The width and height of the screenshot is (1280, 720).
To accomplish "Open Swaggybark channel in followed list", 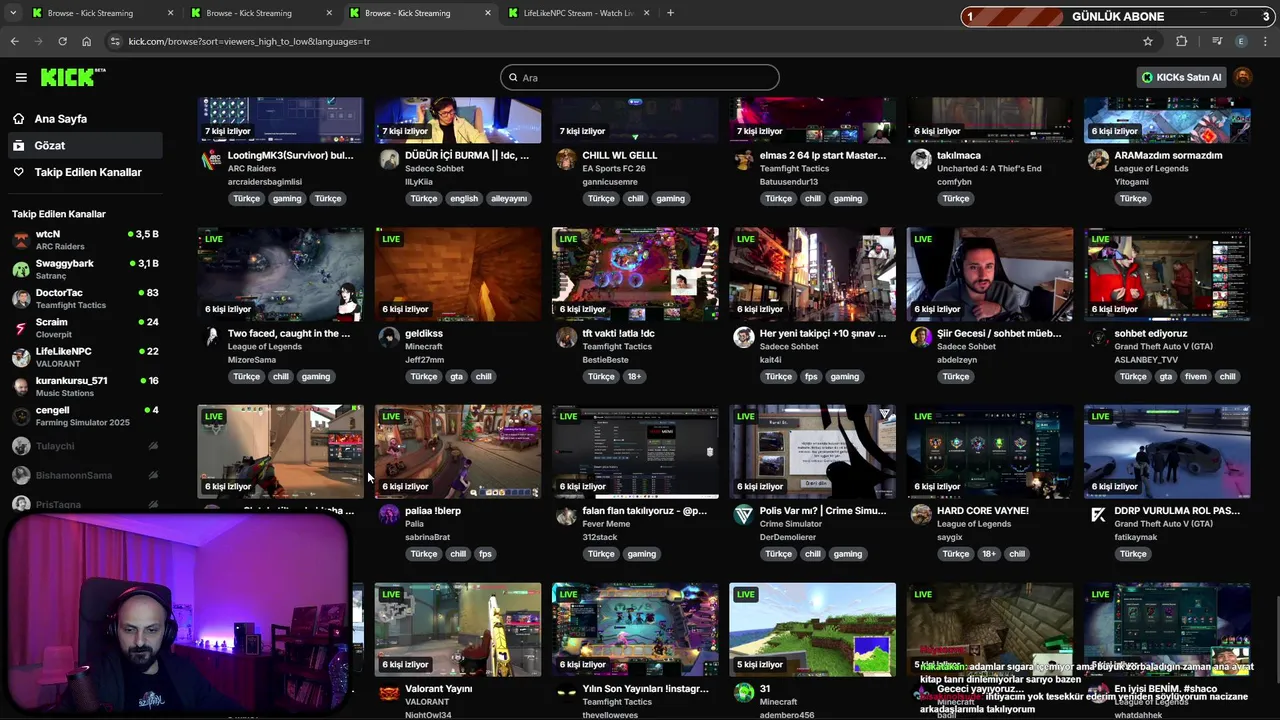I will tap(85, 269).
